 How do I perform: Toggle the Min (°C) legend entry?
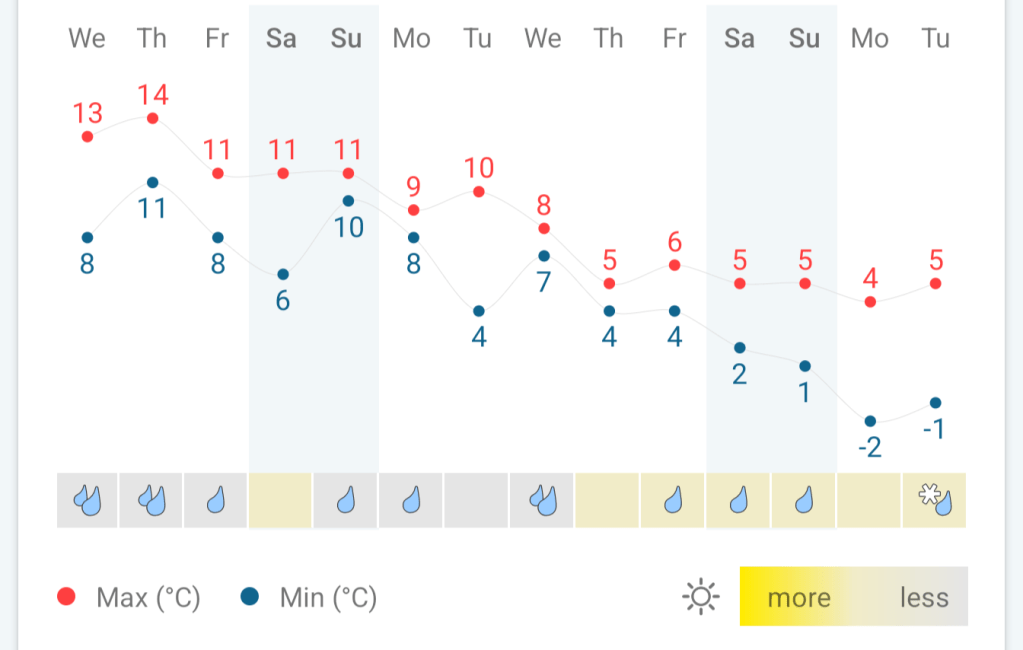[x=308, y=598]
